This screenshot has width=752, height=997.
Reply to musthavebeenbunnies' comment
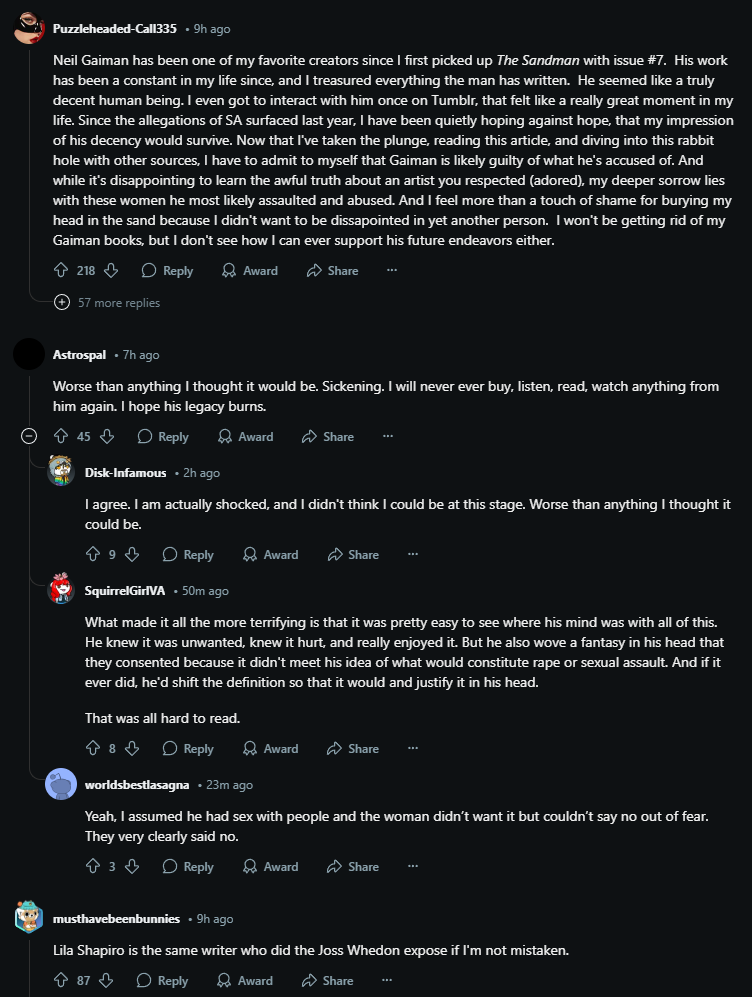coord(163,980)
